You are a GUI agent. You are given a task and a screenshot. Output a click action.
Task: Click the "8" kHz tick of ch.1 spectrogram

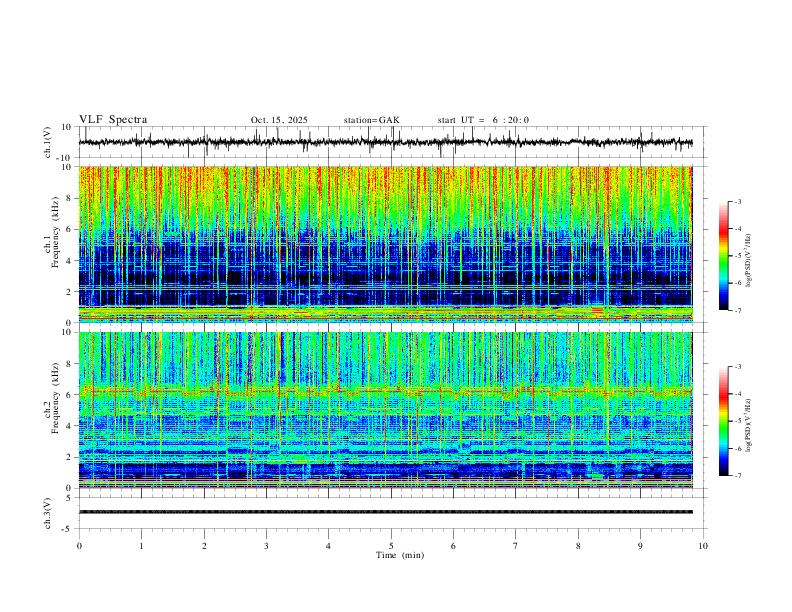coord(69,198)
